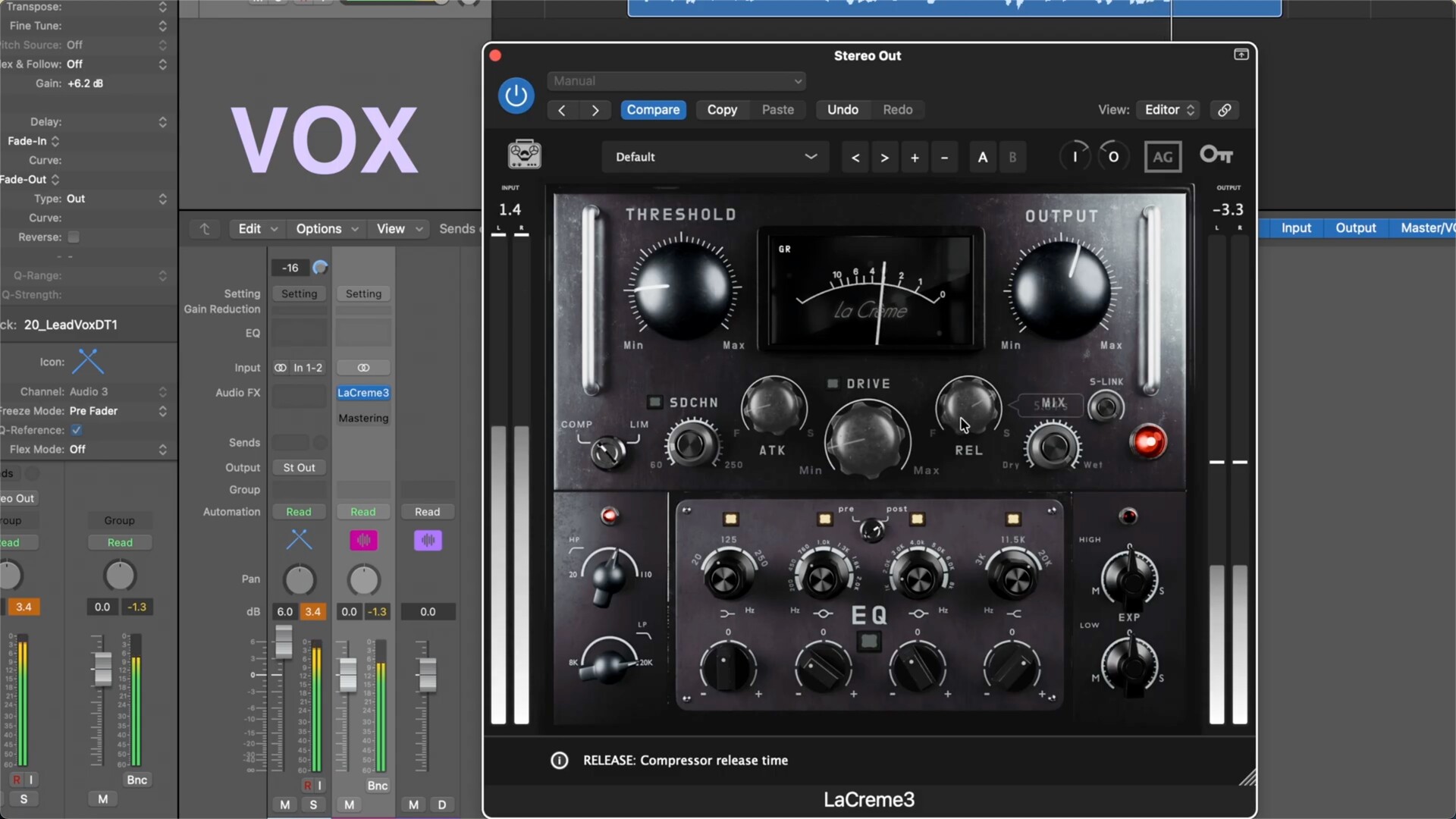Screen dimensions: 1456x819
Task: Click the tape machine icon in plugin header
Action: point(524,154)
